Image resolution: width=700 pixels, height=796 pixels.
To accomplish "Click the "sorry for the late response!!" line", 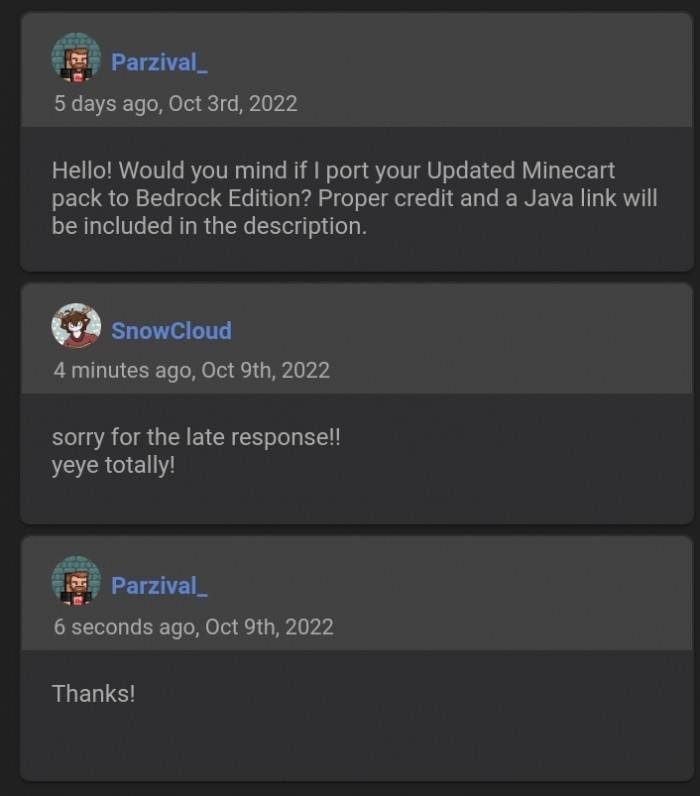I will point(196,438).
